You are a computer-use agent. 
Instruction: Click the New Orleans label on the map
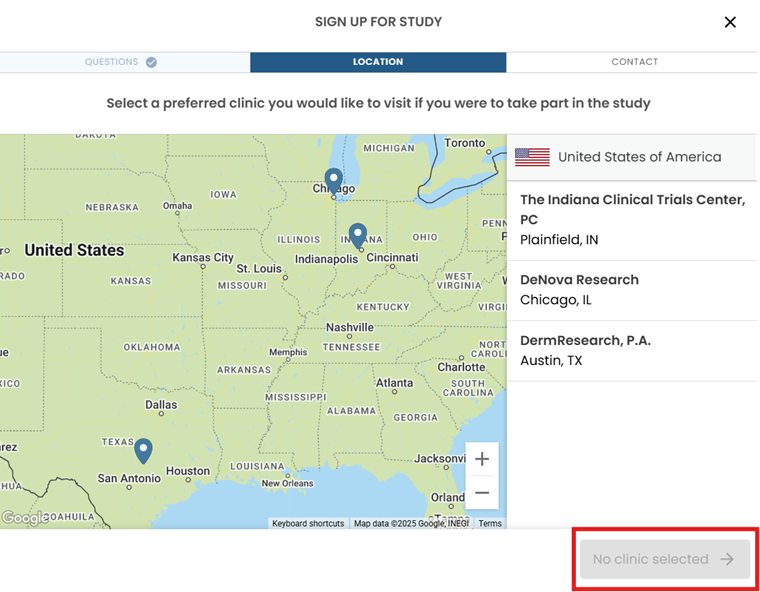[287, 483]
